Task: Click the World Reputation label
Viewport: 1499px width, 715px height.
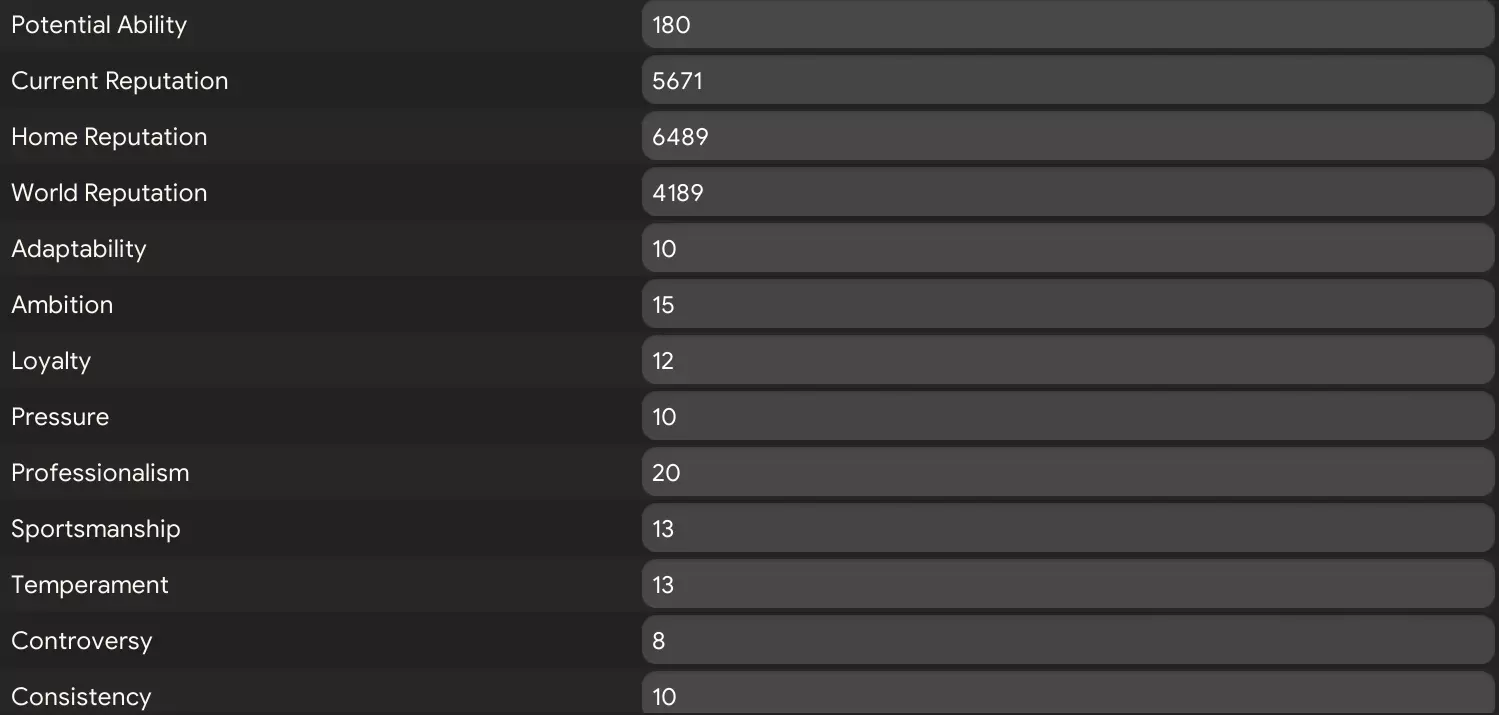Action: click(x=109, y=193)
